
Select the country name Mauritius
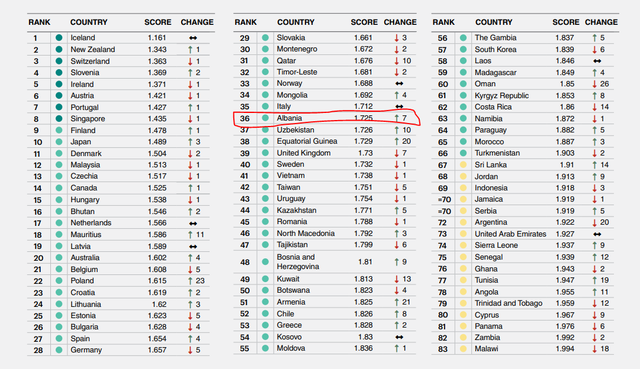tap(86, 235)
